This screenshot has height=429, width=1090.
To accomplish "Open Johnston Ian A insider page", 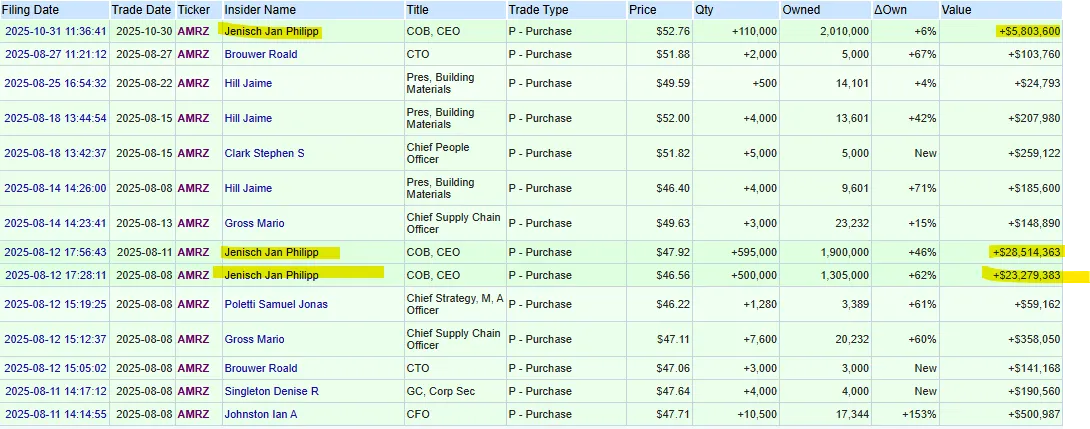I will click(261, 414).
